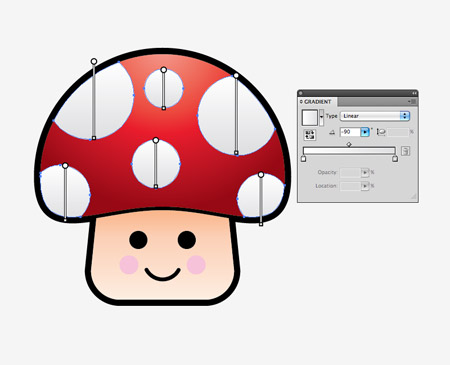Click the delete stop trash icon

pyautogui.click(x=405, y=151)
